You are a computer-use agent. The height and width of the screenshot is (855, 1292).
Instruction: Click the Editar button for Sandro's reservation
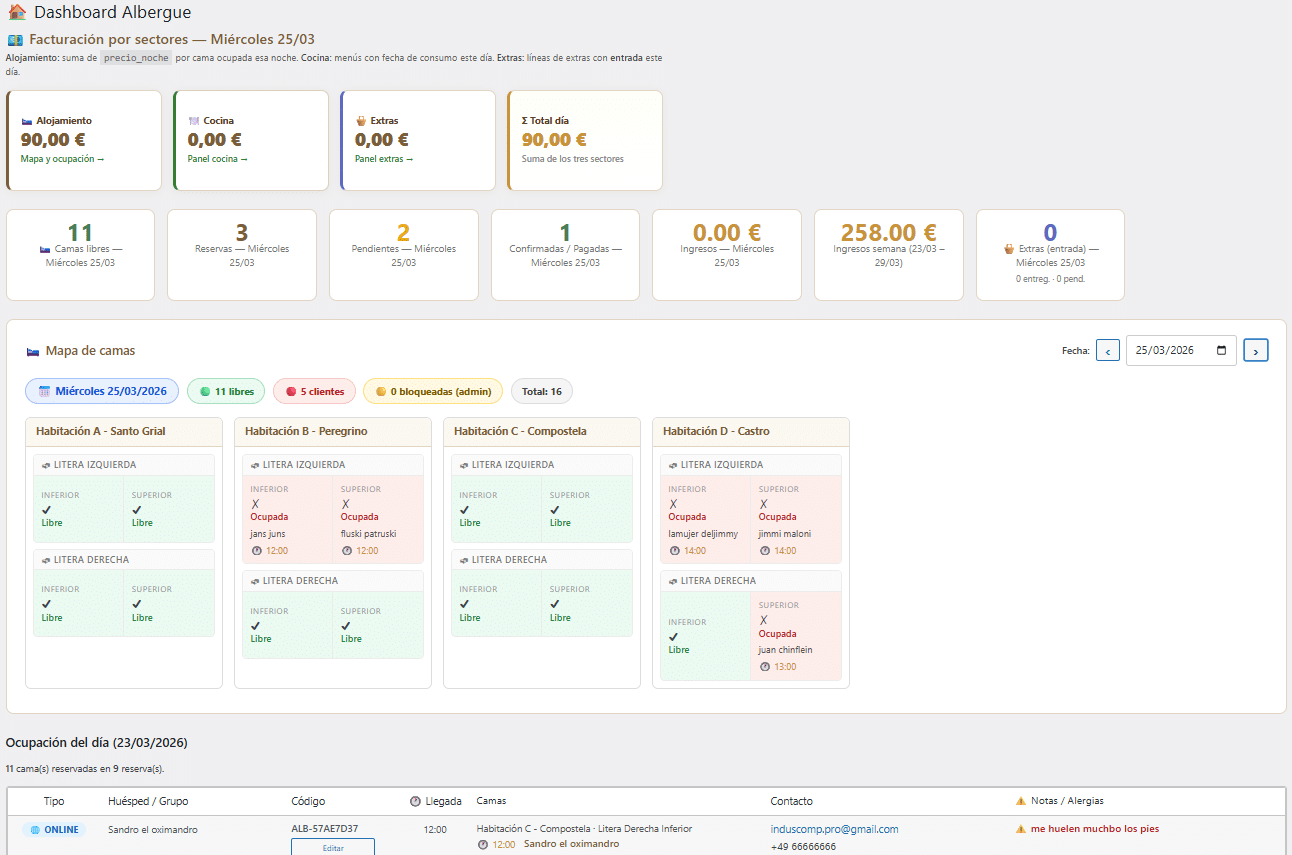(332, 847)
